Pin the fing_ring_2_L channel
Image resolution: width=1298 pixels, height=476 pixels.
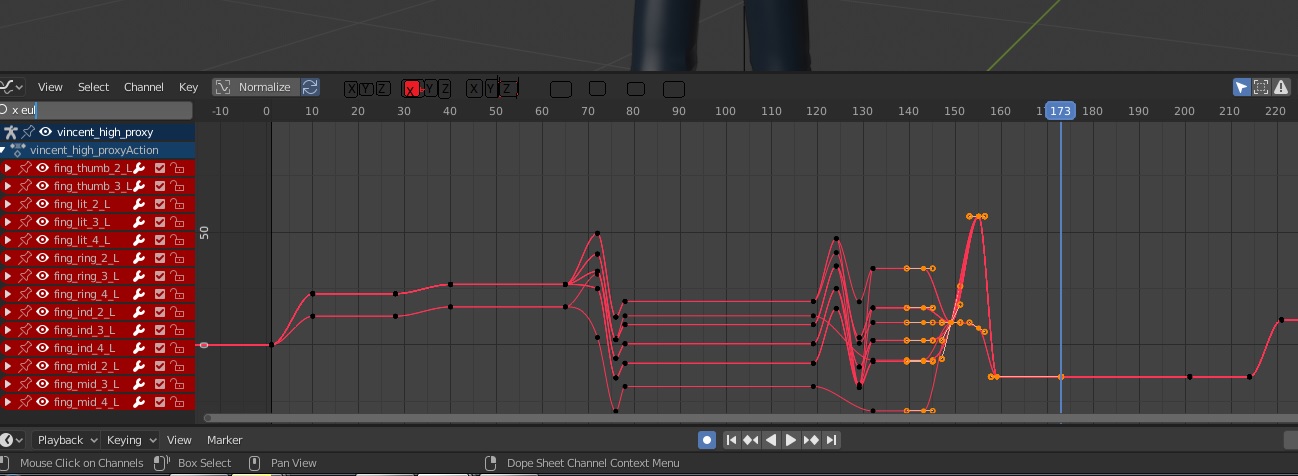tap(25, 258)
